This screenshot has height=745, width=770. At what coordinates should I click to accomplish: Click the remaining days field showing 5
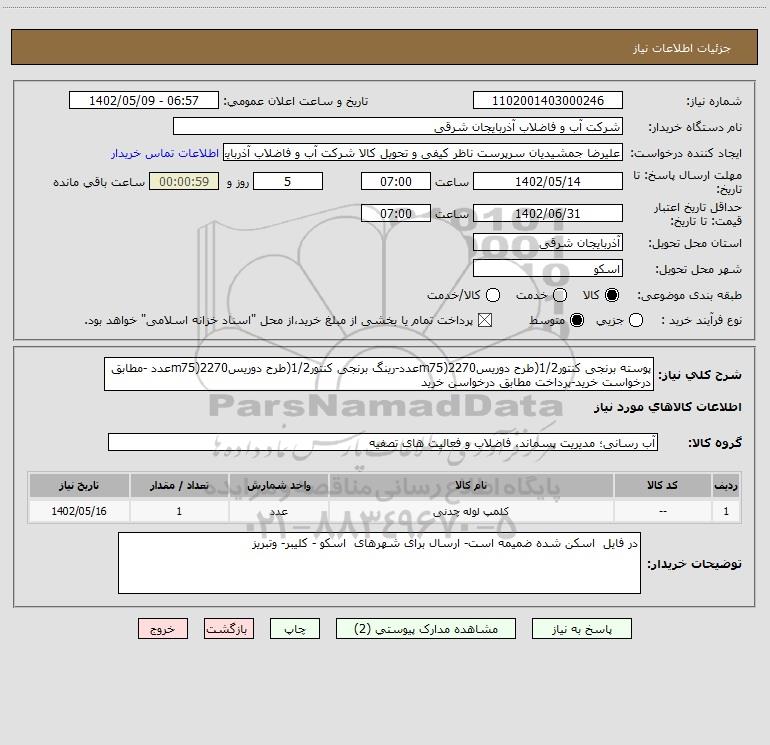click(288, 181)
